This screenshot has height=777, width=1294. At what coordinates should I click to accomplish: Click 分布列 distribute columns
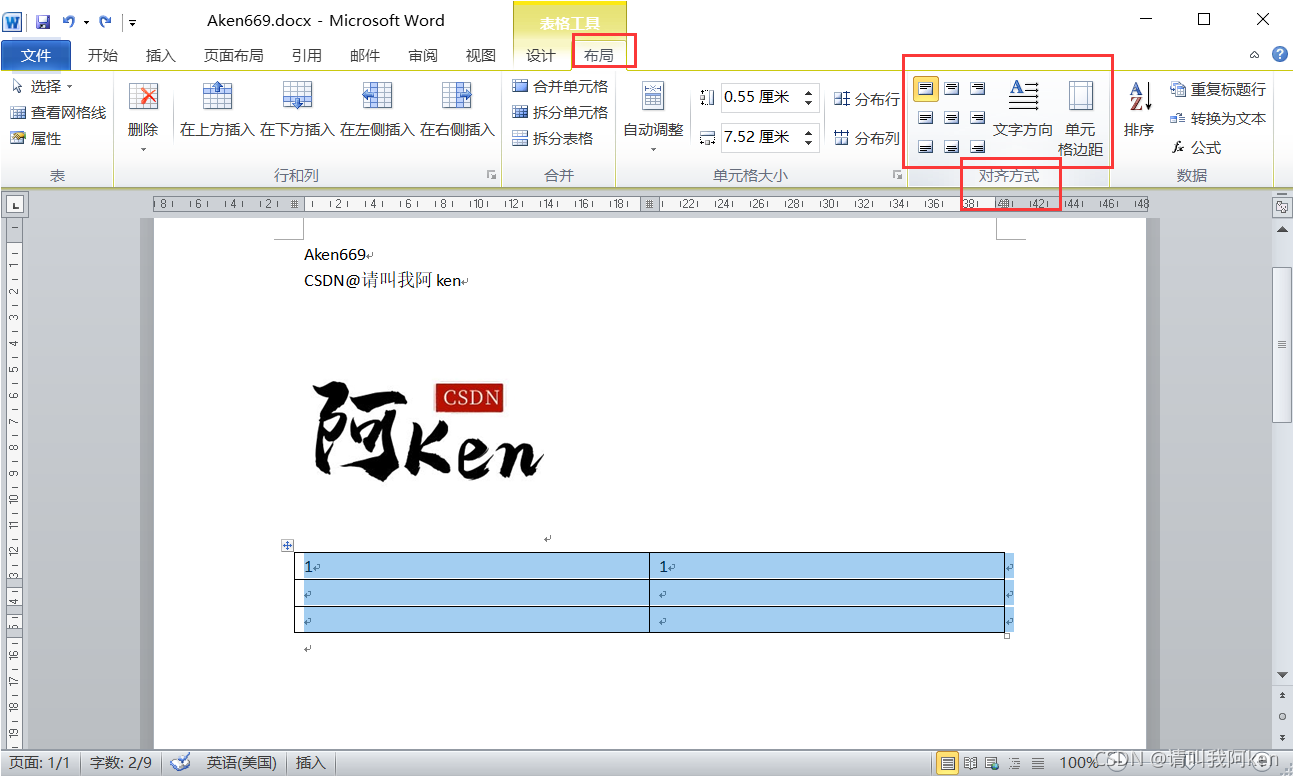[867, 139]
